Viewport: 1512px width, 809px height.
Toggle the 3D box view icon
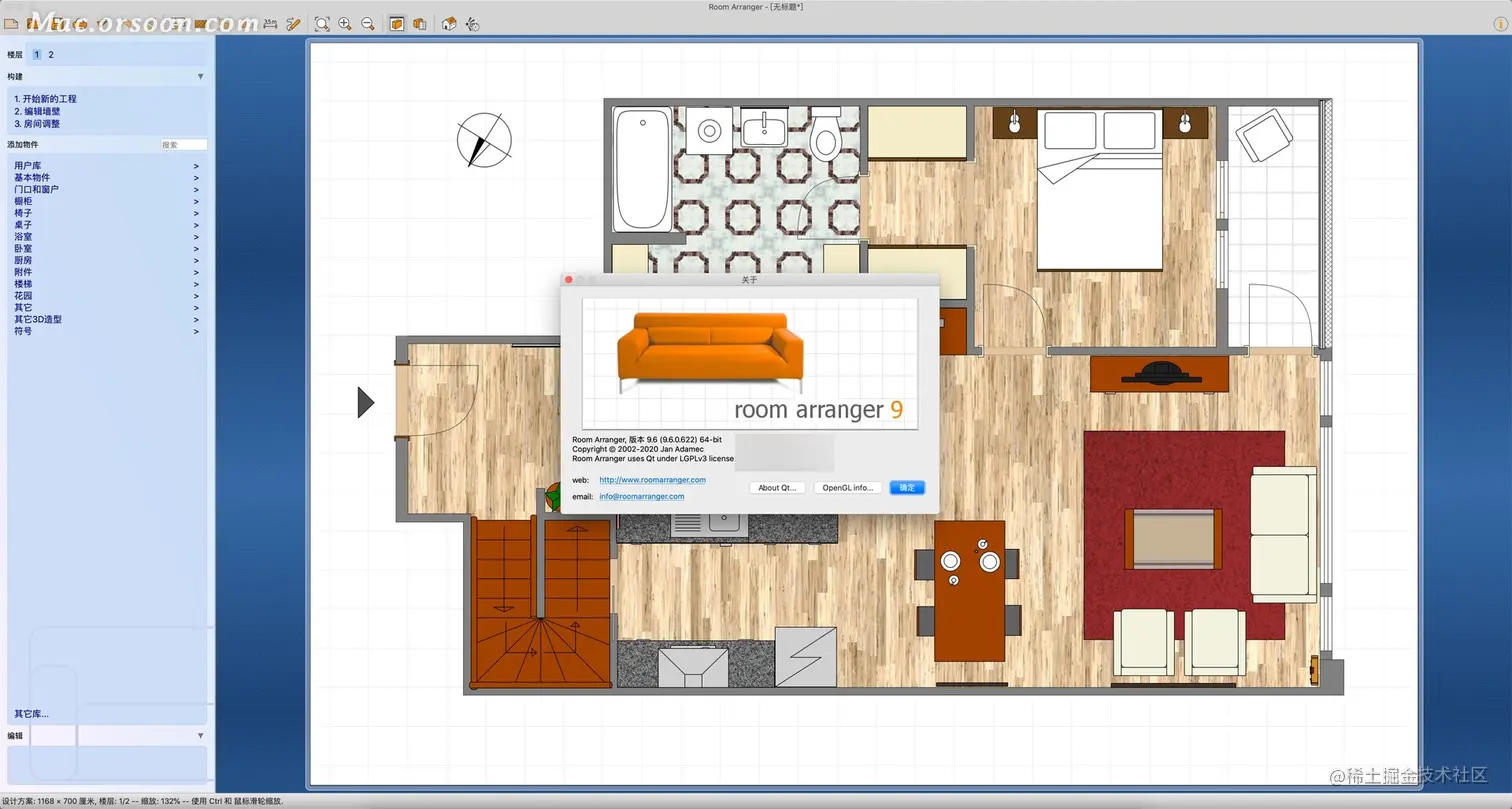[x=397, y=24]
